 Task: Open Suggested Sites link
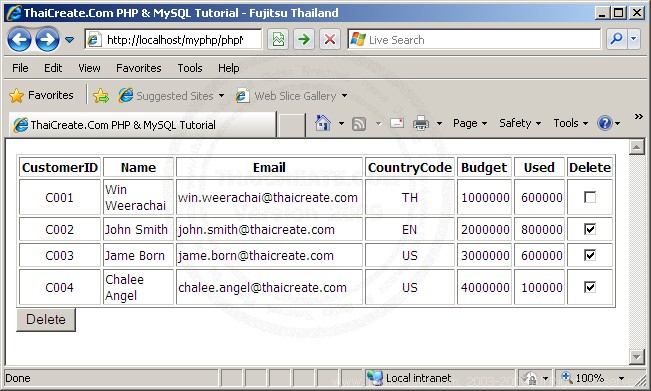pos(171,96)
